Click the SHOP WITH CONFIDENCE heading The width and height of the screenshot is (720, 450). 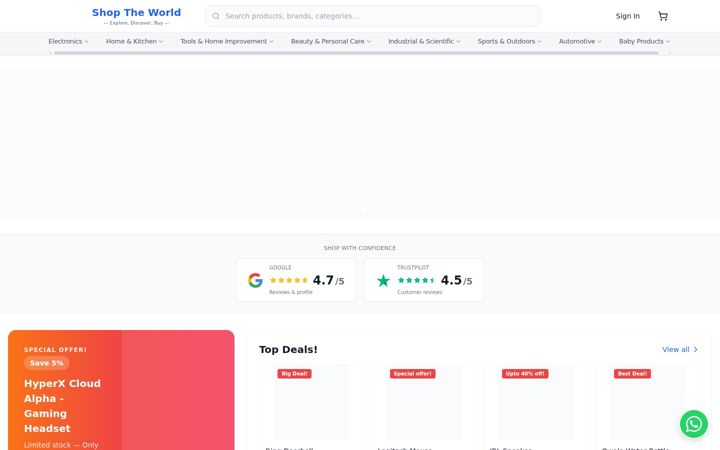coord(360,248)
